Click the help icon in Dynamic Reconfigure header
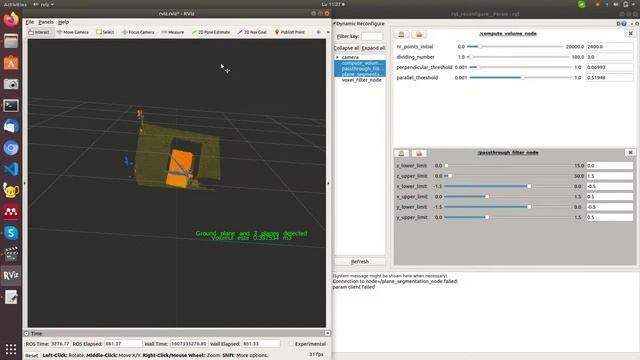The height and width of the screenshot is (360, 640). tap(623, 24)
